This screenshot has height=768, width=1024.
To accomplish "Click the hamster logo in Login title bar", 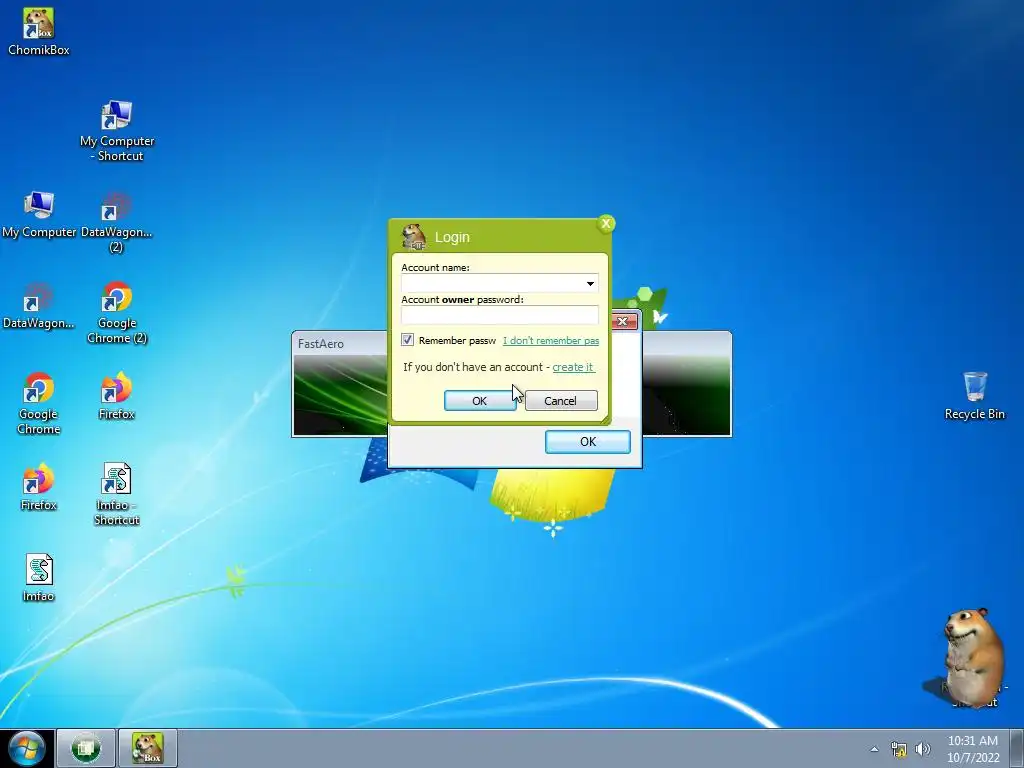I will pos(413,236).
